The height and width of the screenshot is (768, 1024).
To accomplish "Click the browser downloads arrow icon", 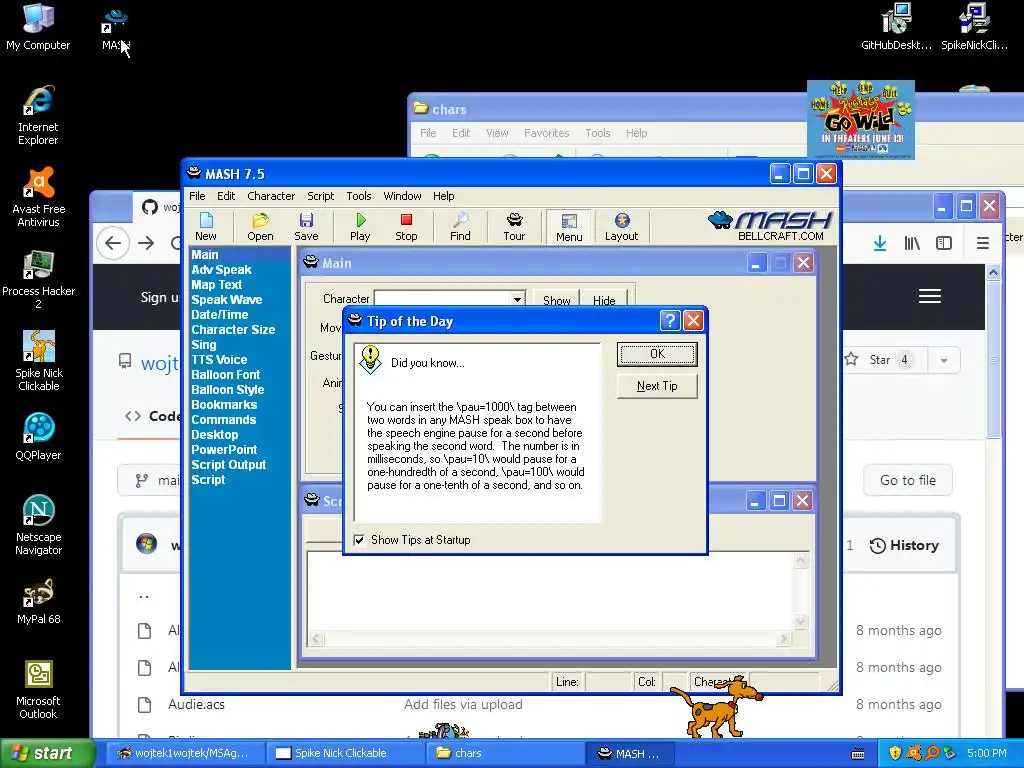I will coord(880,244).
